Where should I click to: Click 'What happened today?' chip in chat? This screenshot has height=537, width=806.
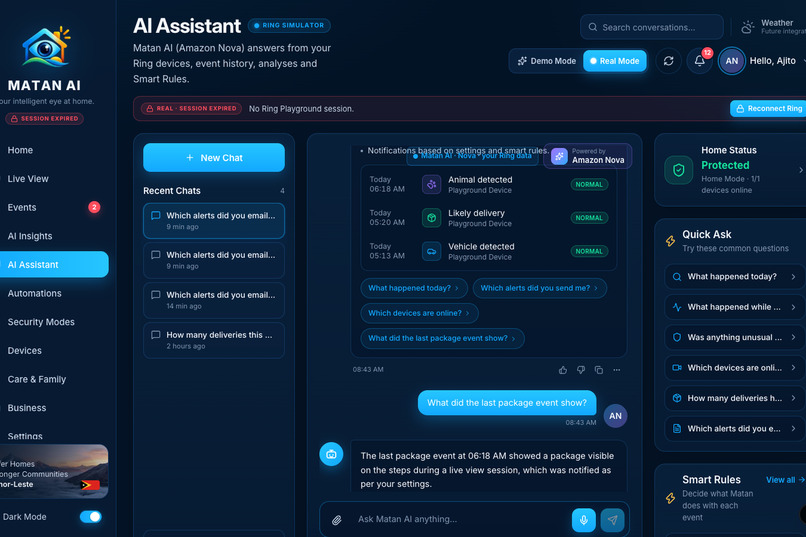click(414, 288)
